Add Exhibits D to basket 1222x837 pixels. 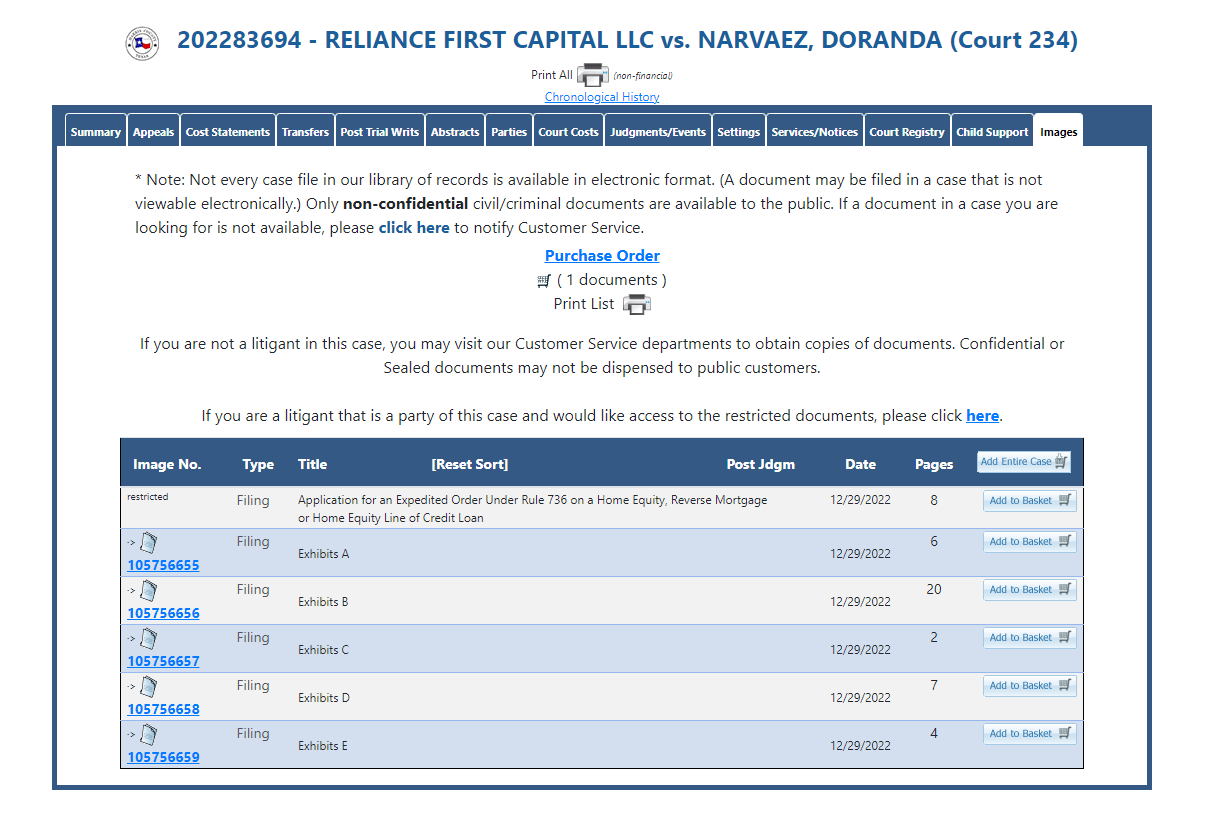click(x=1030, y=686)
